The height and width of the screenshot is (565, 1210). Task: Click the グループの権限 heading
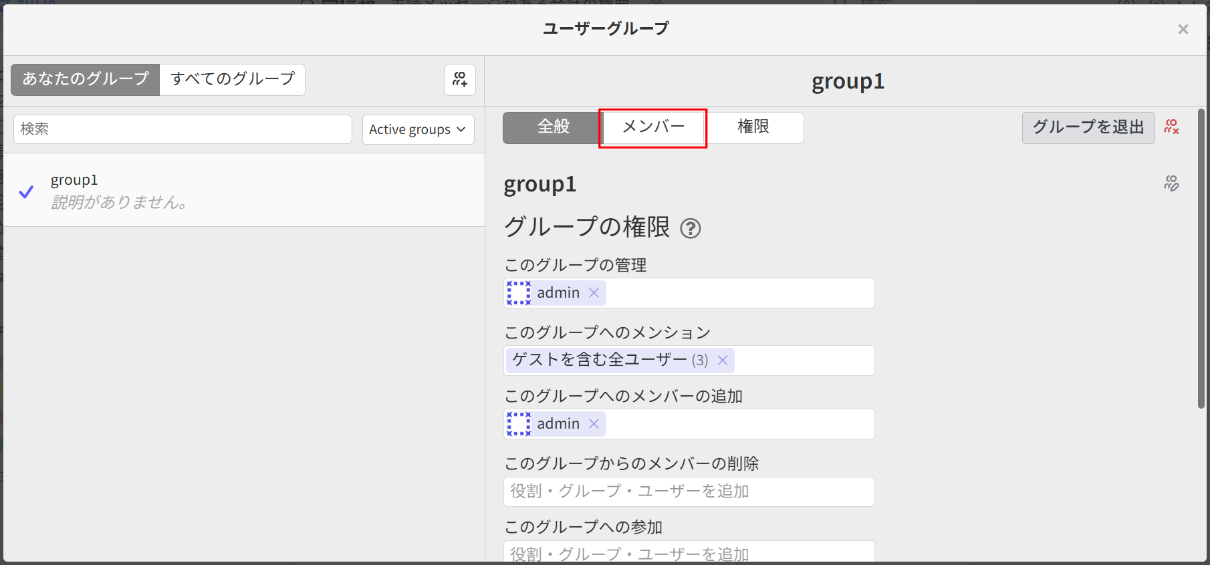(587, 227)
